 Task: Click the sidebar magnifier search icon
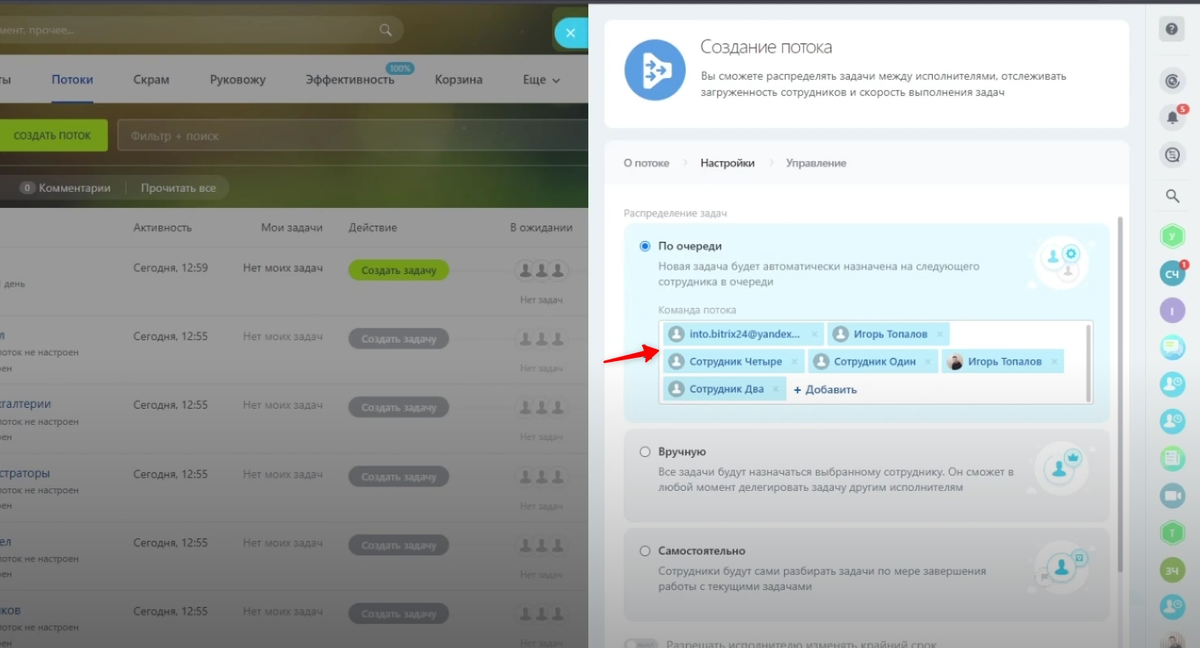[x=1172, y=196]
